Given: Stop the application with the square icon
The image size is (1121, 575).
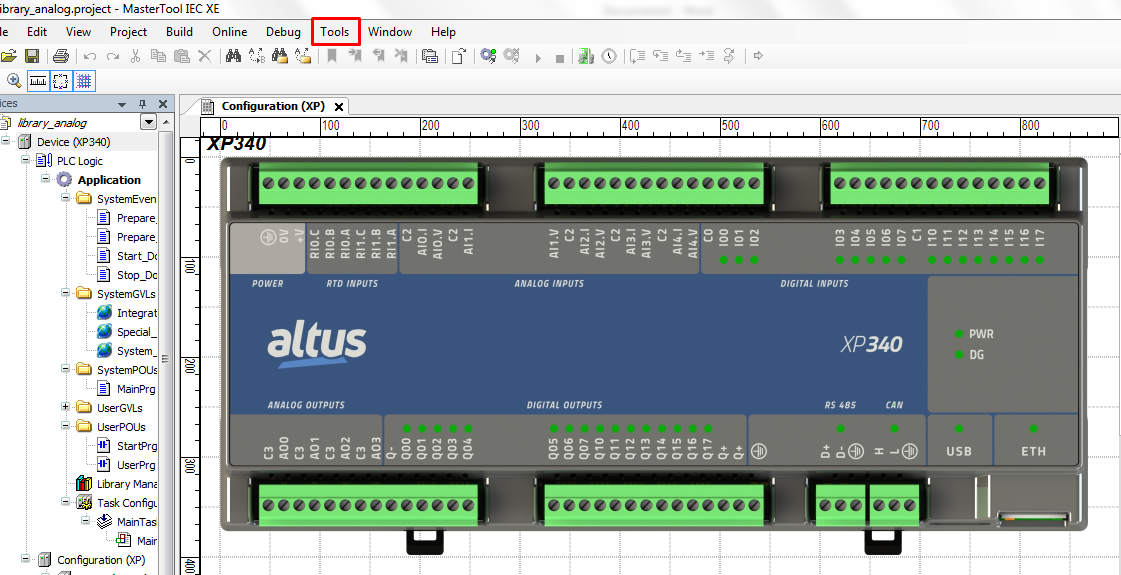Looking at the screenshot, I should [560, 57].
